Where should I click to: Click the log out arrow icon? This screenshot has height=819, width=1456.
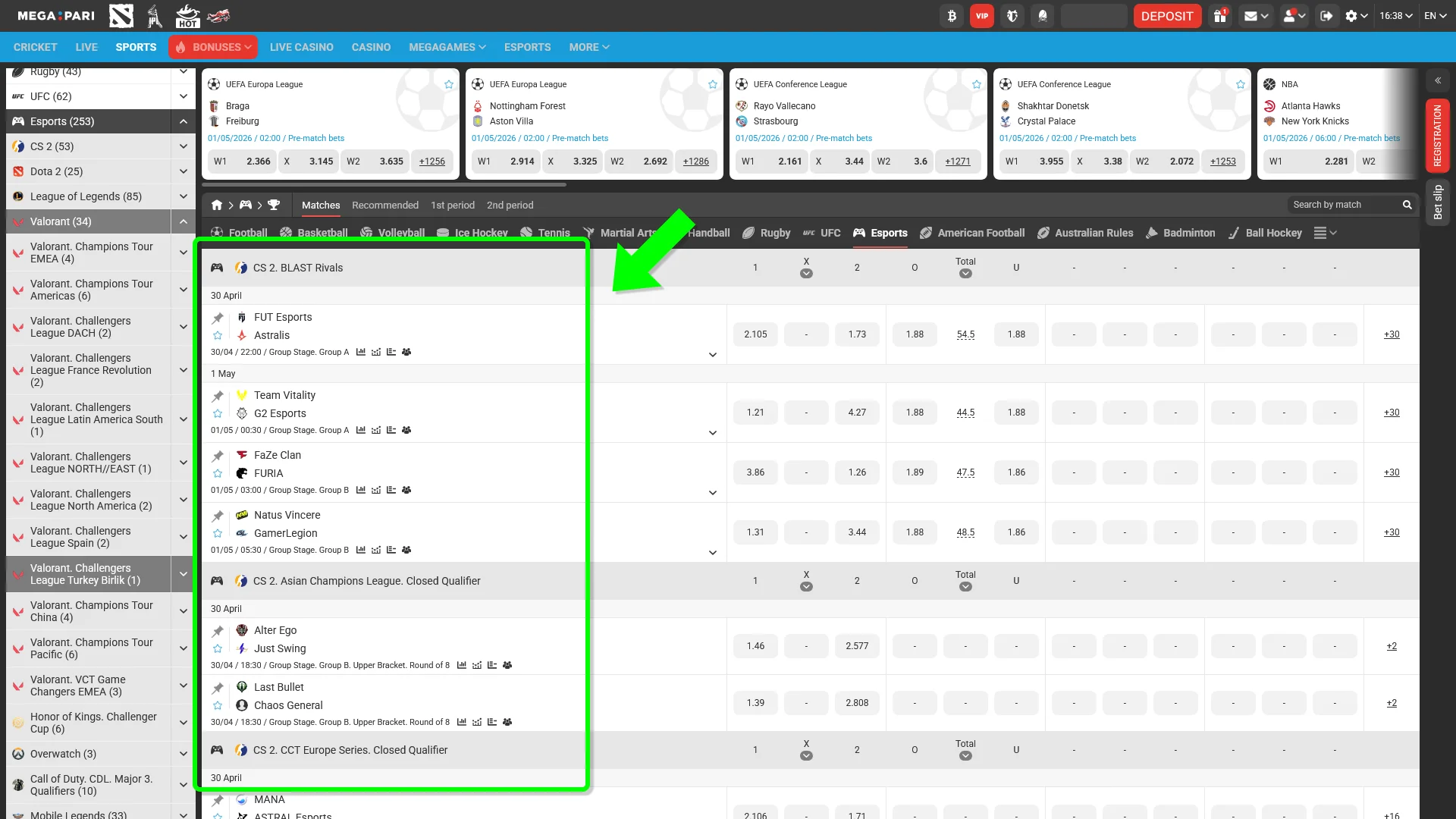1326,16
